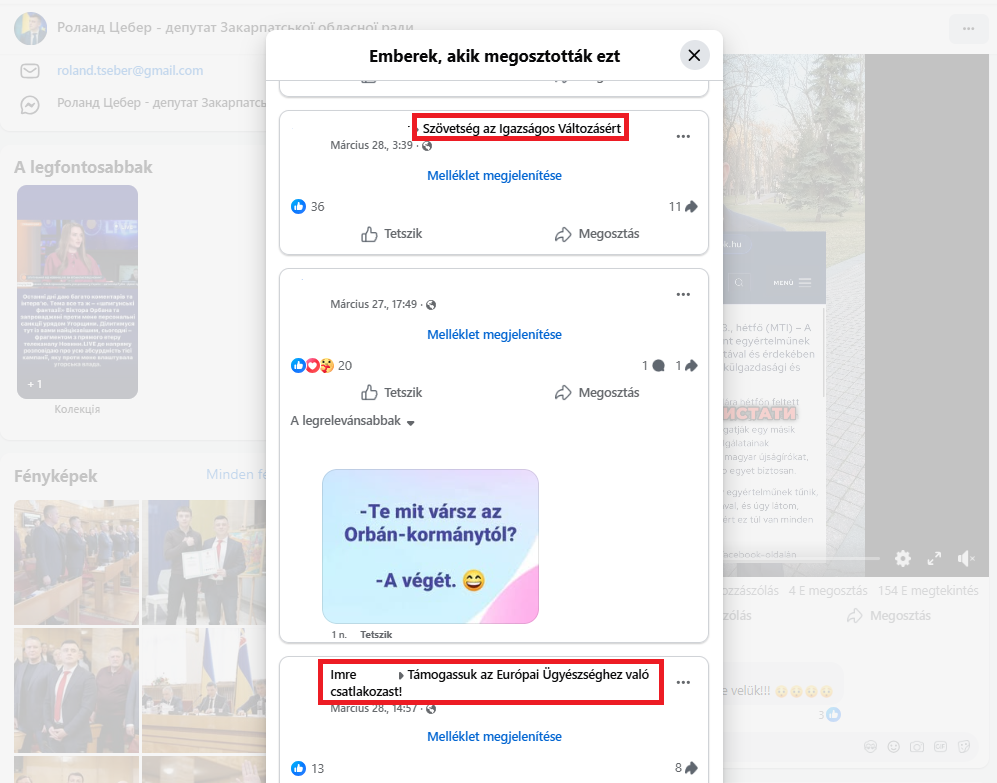
Task: Show attachment in the first shared post
Action: tap(494, 176)
